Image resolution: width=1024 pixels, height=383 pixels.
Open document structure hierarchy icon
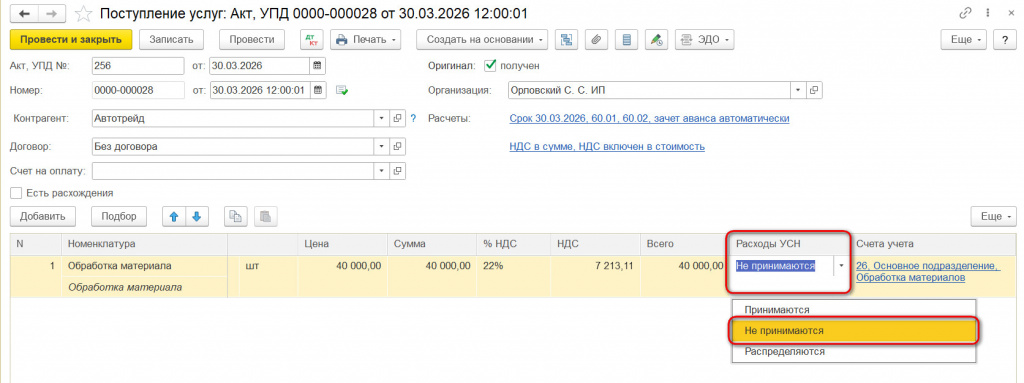point(566,40)
